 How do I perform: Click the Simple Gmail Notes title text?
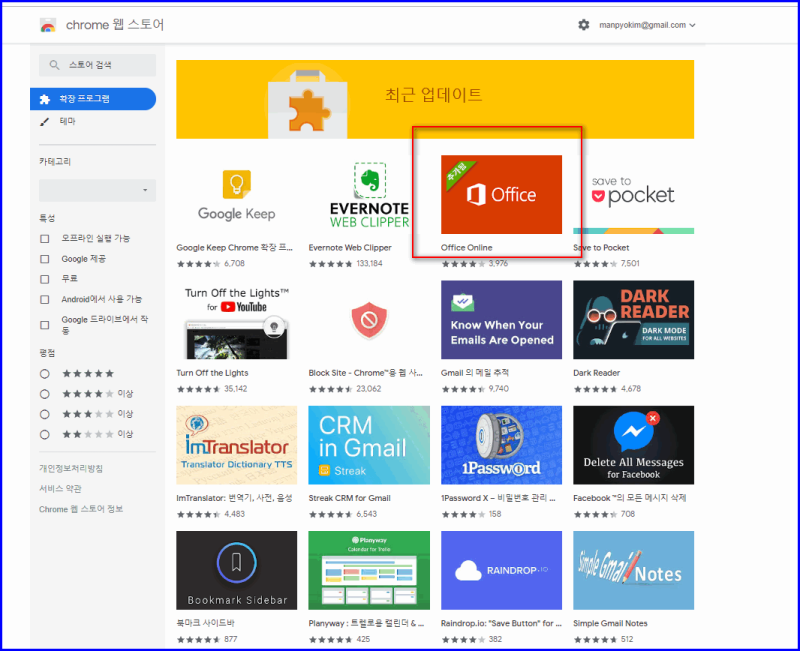pyautogui.click(x=610, y=623)
